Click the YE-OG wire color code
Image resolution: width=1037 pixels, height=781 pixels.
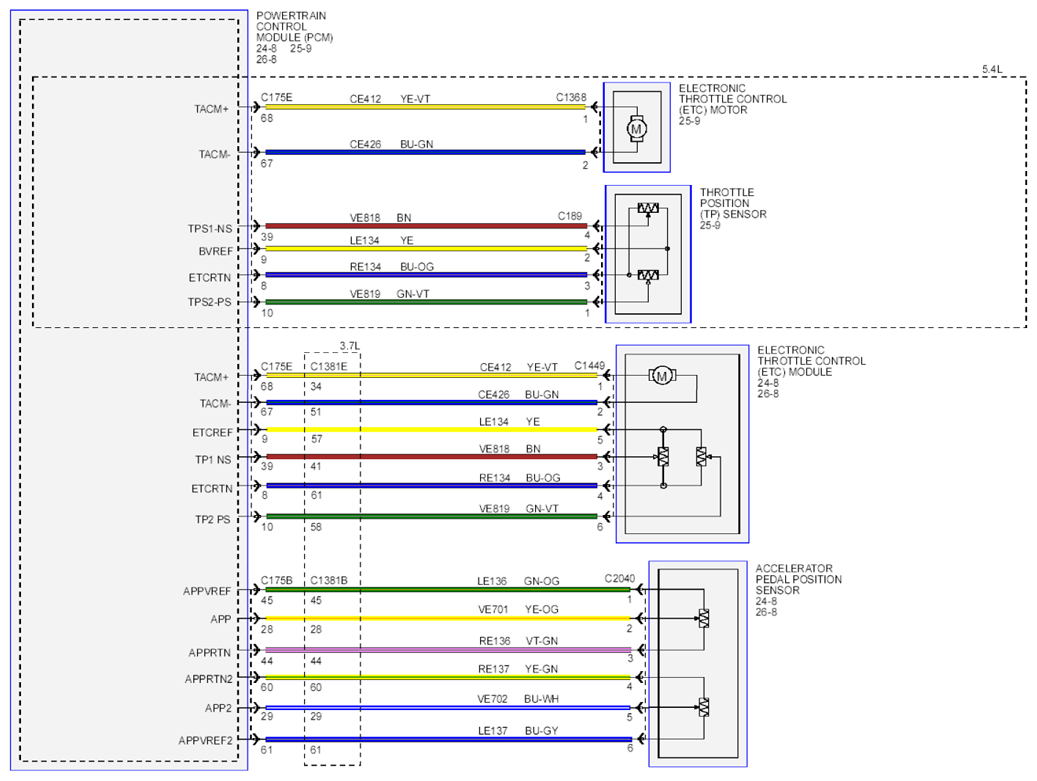[542, 609]
